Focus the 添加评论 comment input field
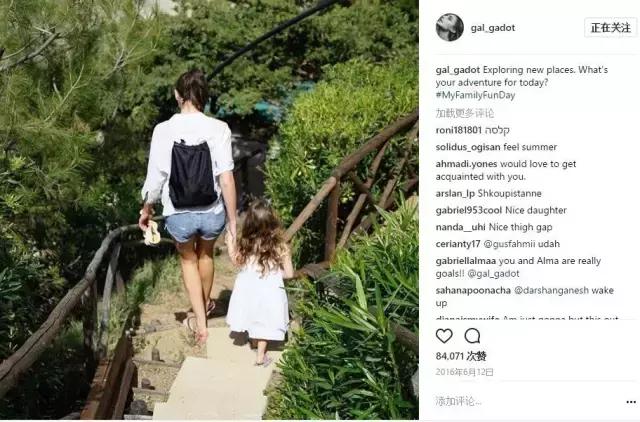 (x=527, y=402)
